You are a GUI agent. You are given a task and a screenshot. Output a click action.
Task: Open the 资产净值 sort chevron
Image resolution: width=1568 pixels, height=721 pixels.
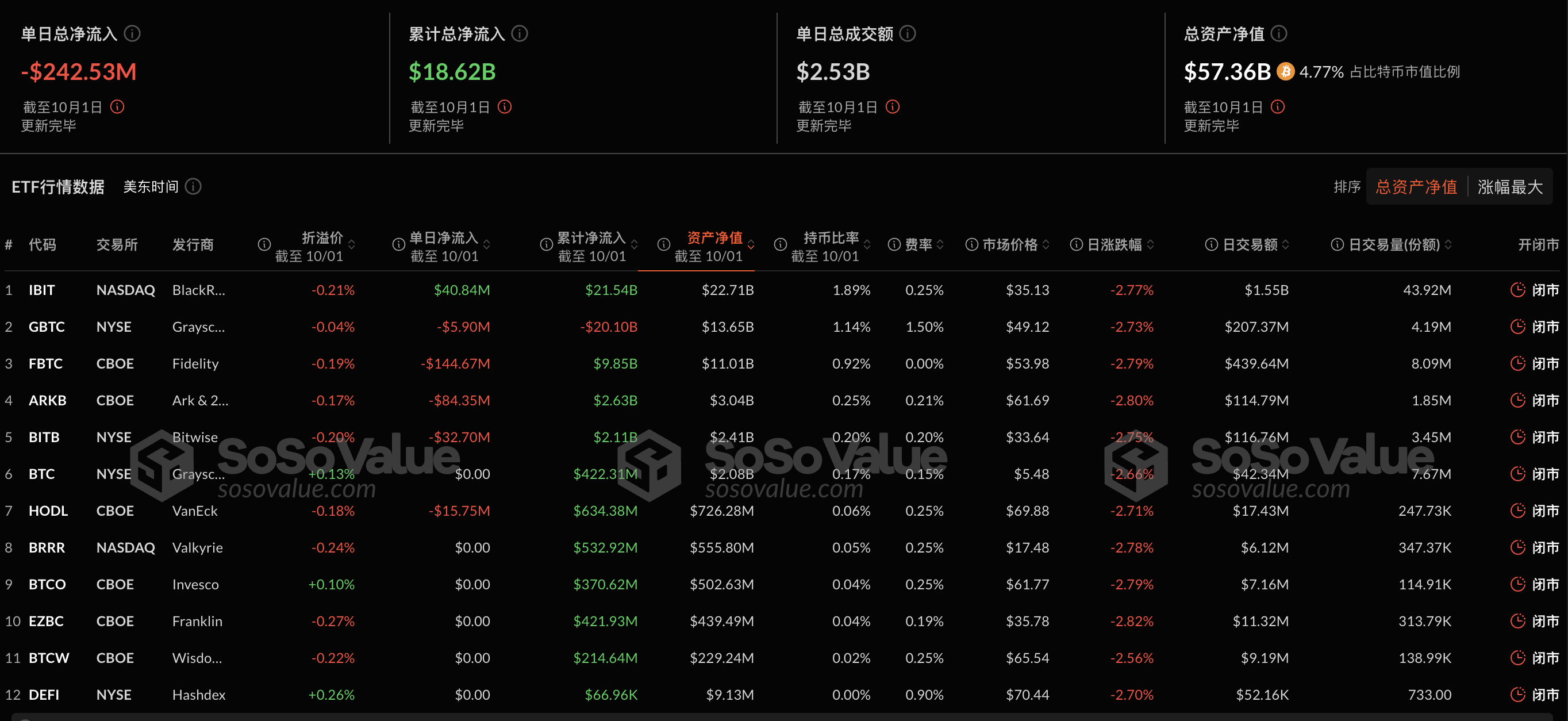point(752,245)
